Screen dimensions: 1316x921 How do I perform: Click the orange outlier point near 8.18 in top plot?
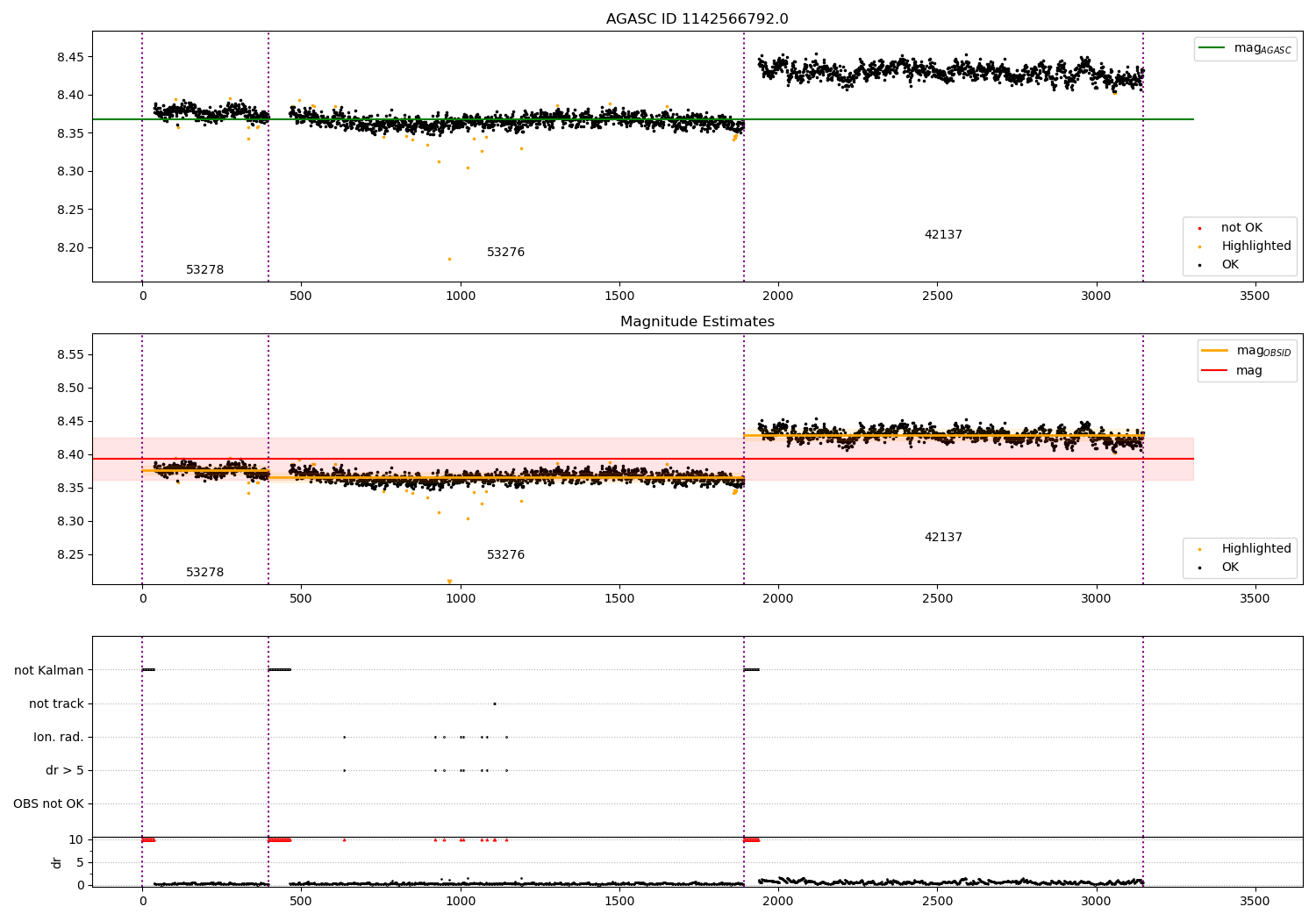pyautogui.click(x=449, y=259)
